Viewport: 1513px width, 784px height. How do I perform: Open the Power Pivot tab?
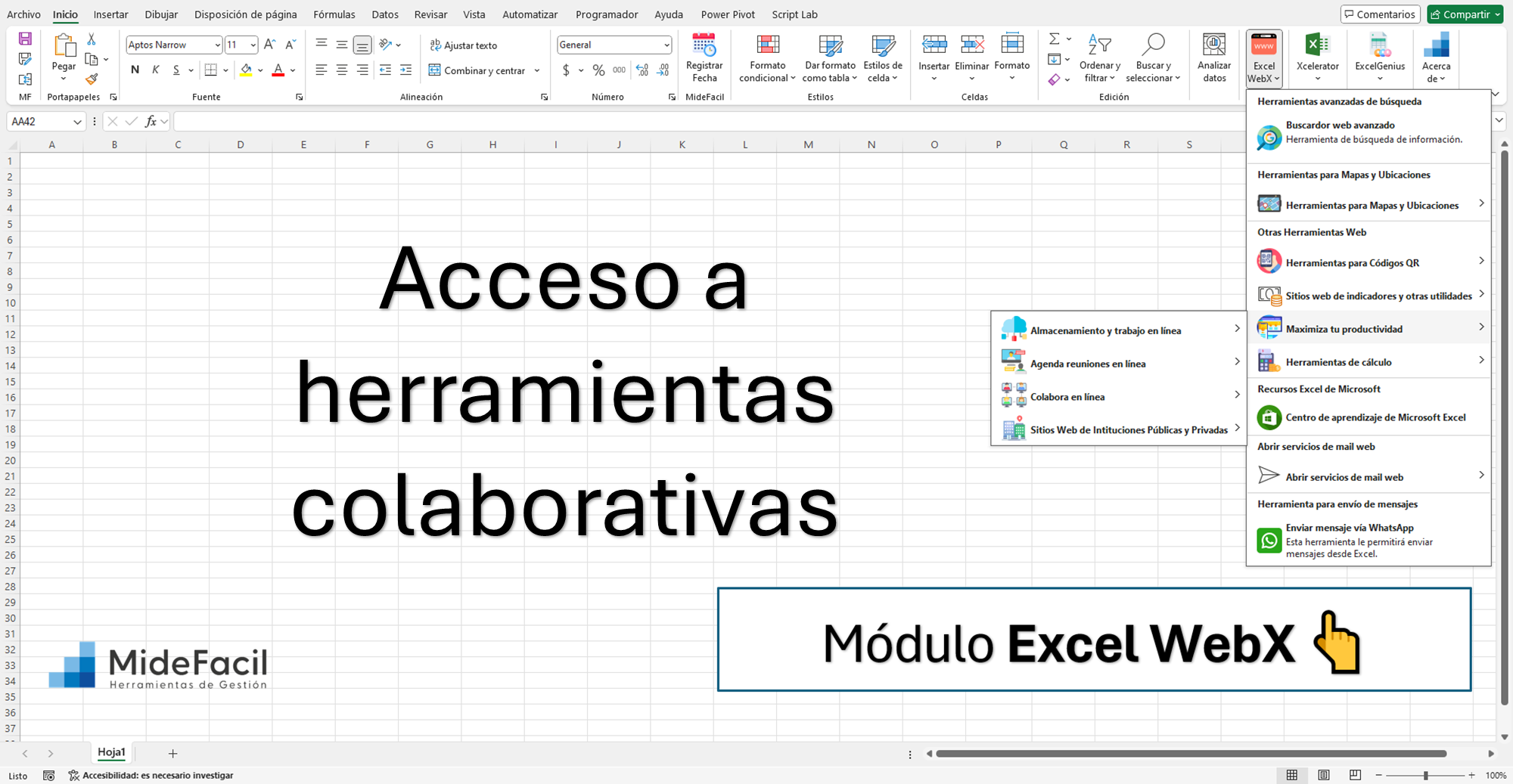[x=728, y=14]
